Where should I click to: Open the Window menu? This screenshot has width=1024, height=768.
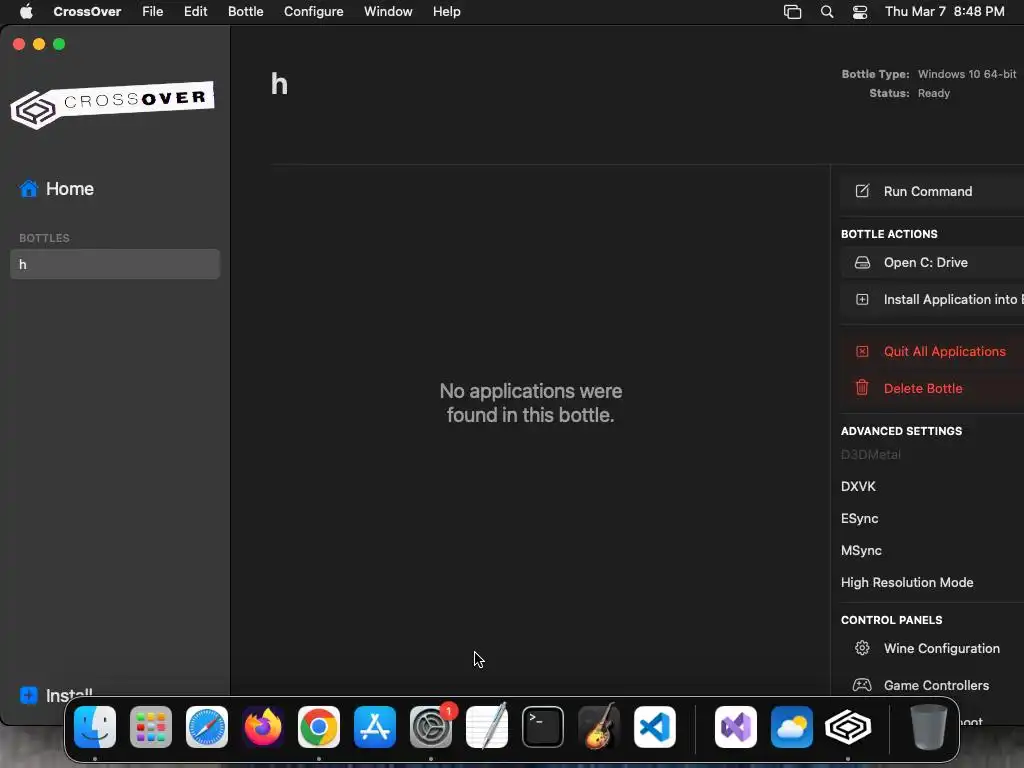(x=388, y=12)
